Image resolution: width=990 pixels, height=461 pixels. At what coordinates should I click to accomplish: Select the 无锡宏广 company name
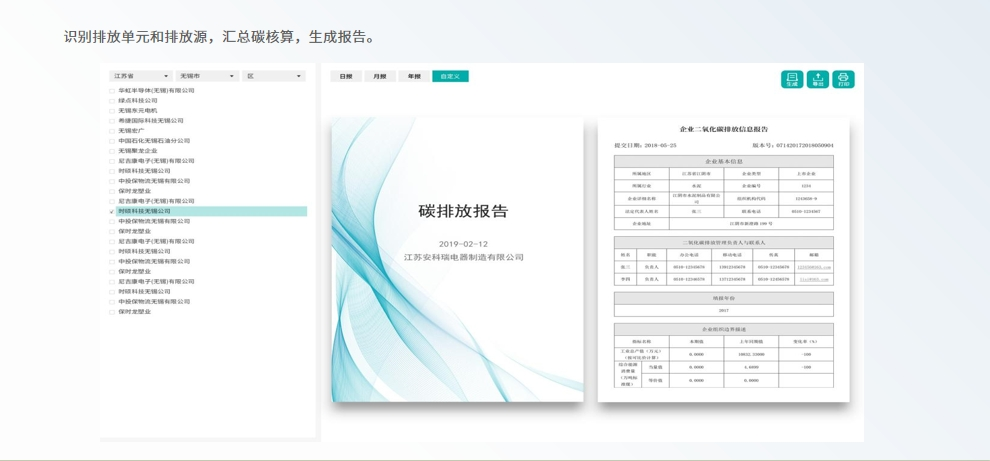tap(131, 131)
